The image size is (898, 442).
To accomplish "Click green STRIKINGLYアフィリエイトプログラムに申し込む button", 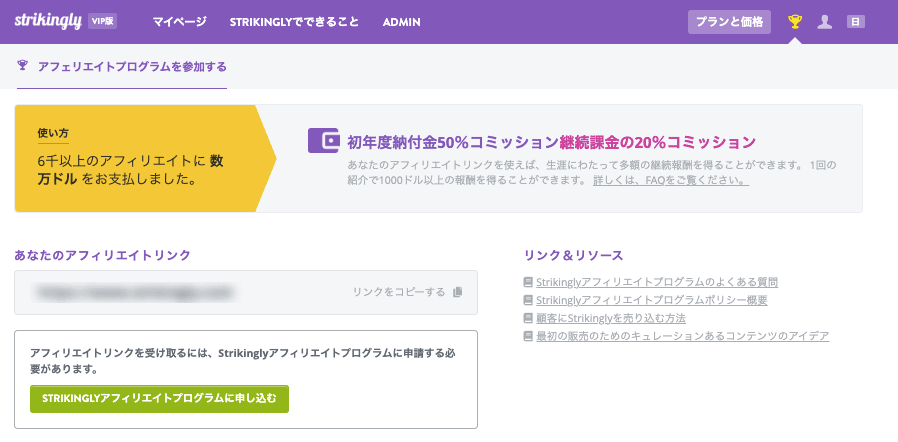I will [159, 398].
